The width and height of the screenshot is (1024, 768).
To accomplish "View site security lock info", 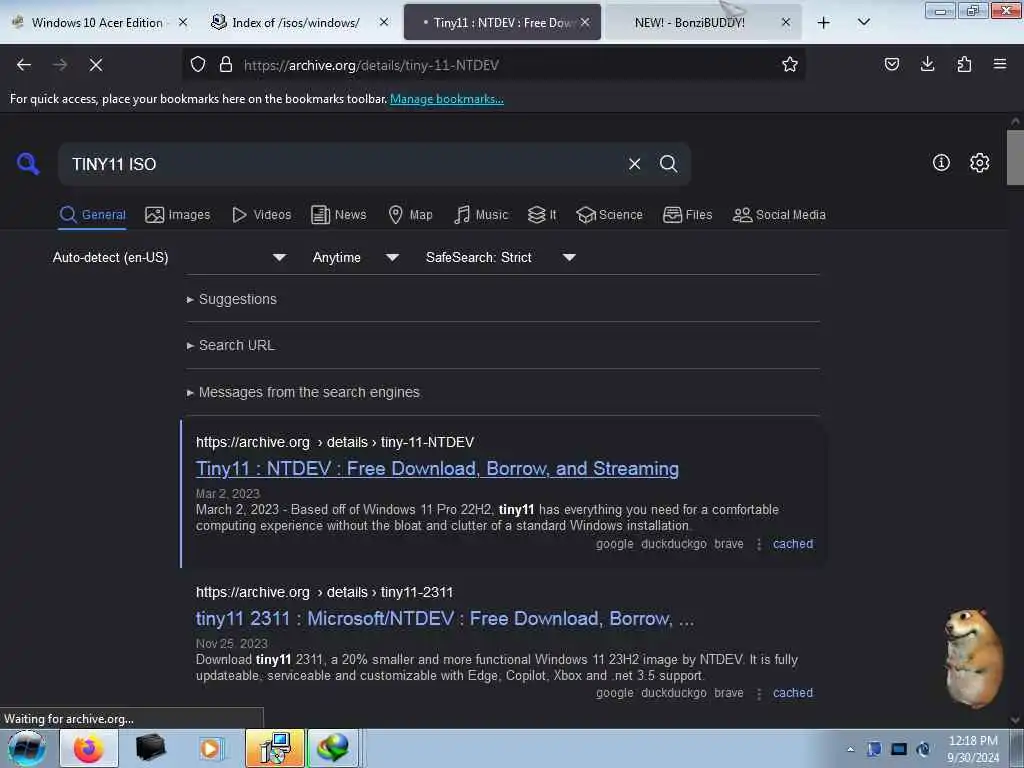I will tap(226, 64).
